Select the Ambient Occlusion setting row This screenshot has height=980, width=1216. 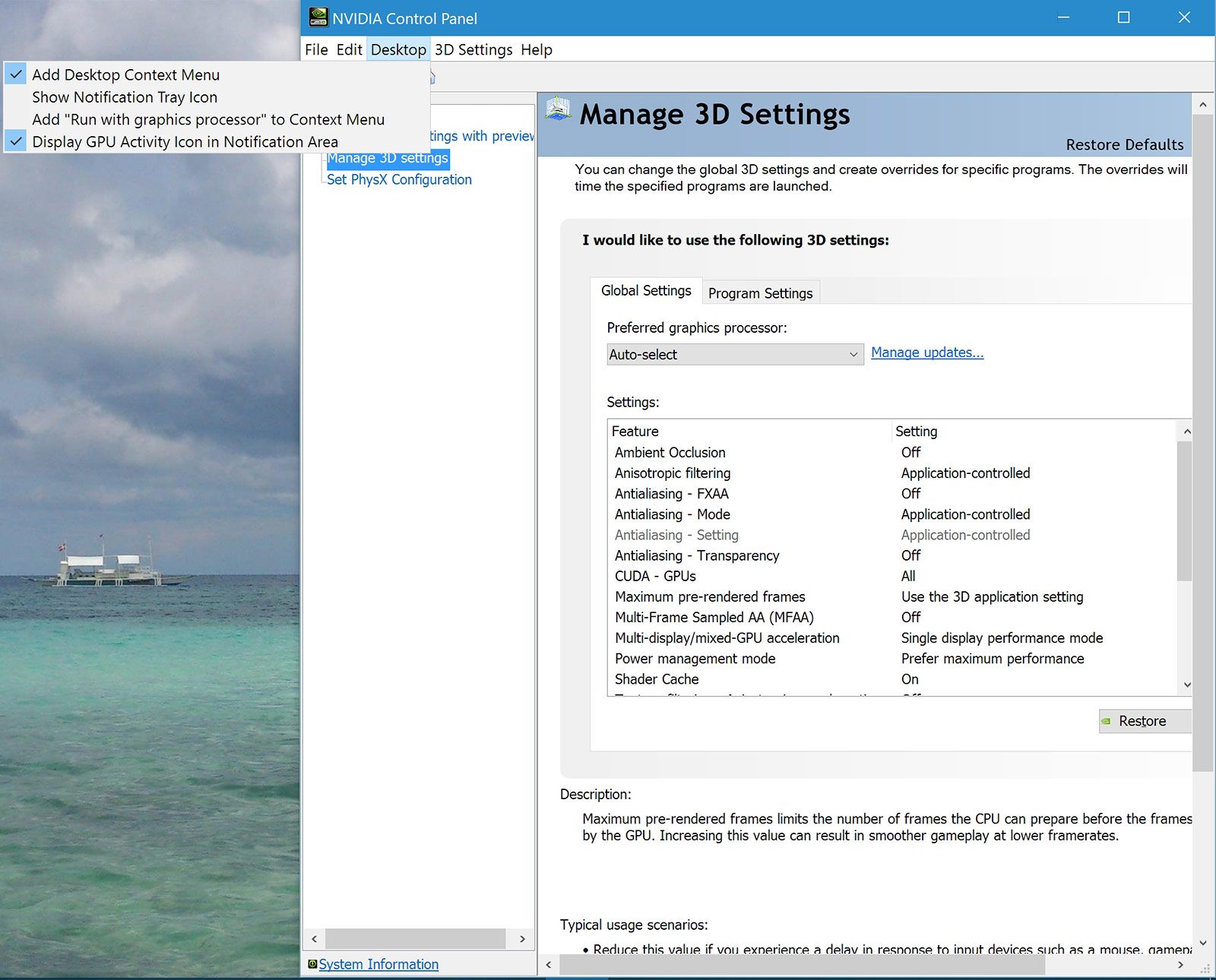pyautogui.click(x=894, y=452)
